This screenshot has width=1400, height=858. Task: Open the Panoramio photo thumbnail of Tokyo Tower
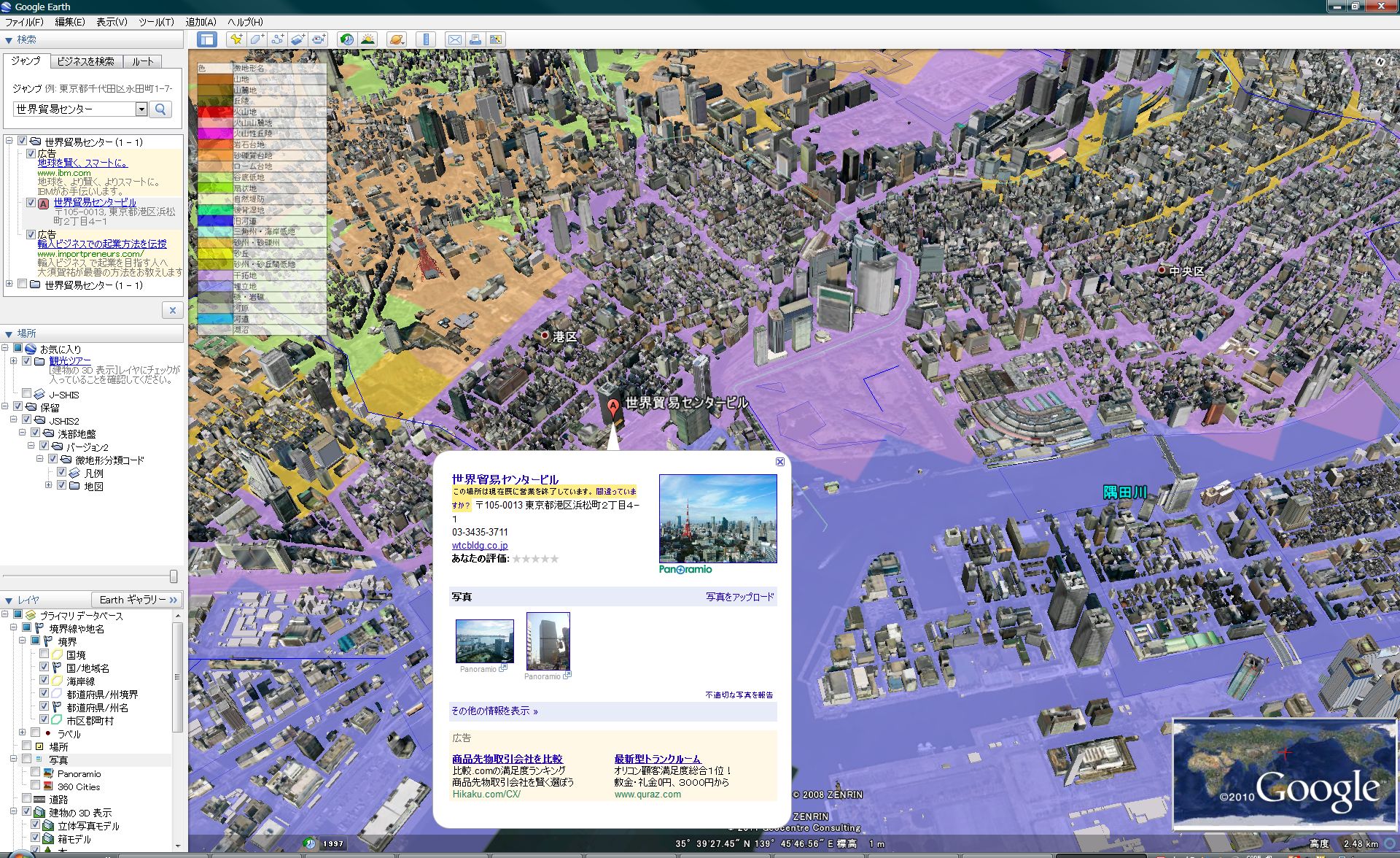(717, 518)
